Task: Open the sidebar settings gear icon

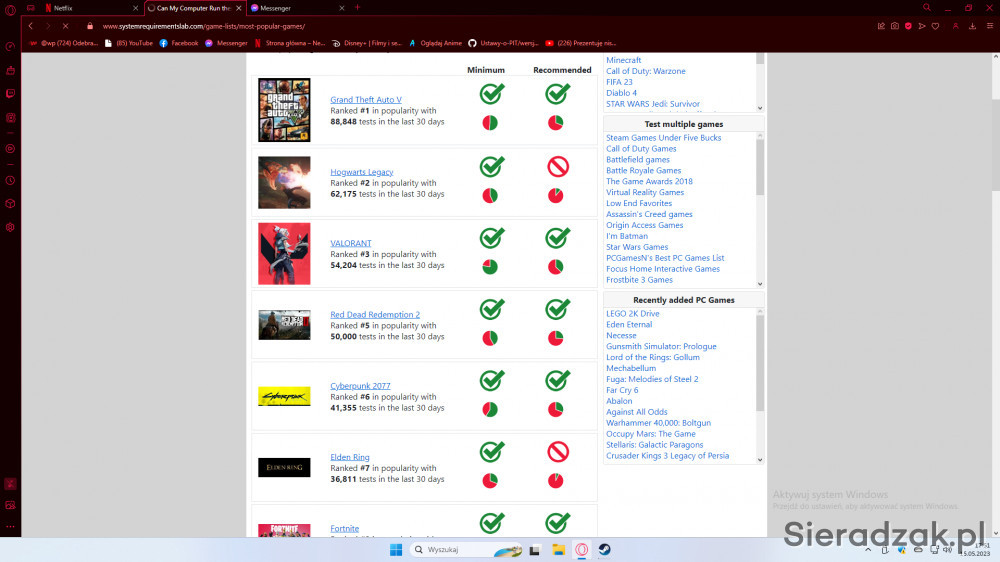Action: coord(10,227)
